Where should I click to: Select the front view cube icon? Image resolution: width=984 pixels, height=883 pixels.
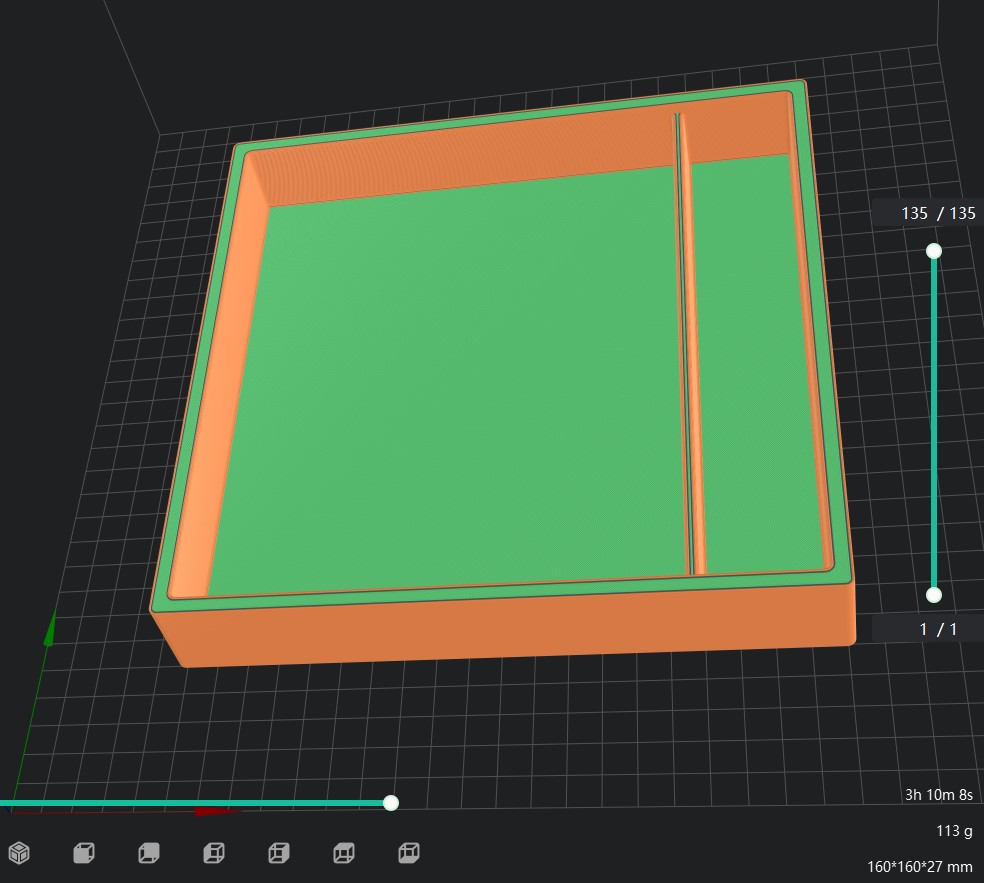[212, 853]
